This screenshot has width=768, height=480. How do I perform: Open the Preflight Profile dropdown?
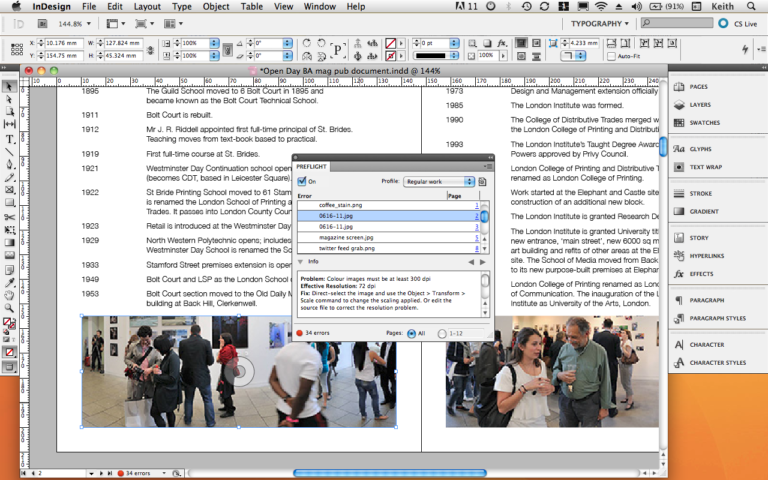[438, 182]
